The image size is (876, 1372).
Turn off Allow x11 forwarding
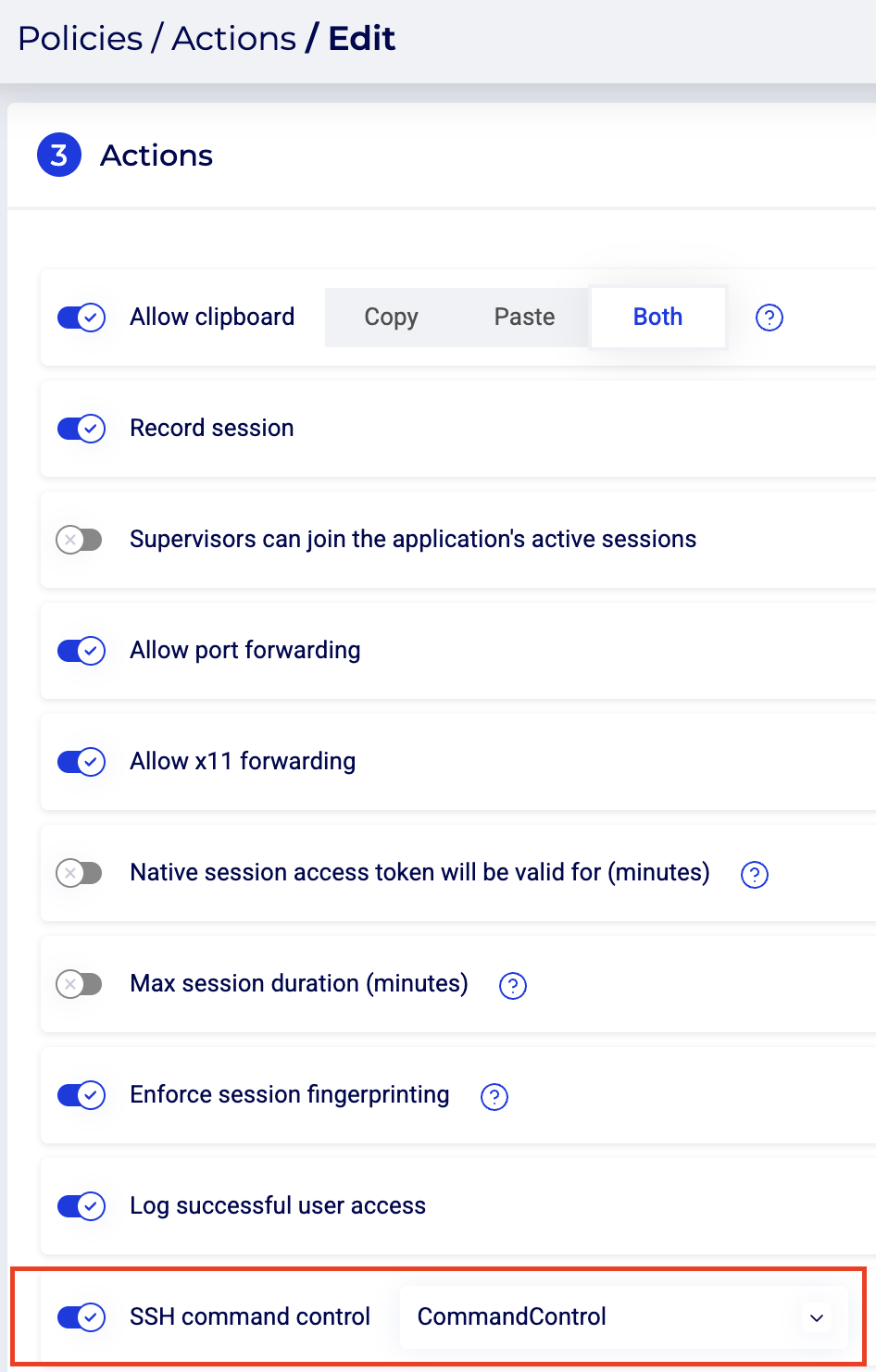pos(81,762)
